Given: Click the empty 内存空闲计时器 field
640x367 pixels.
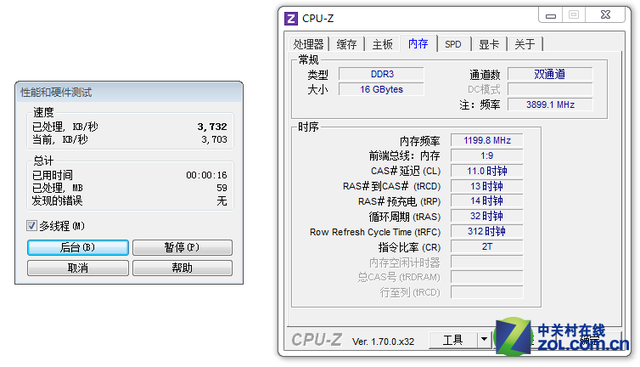Looking at the screenshot, I should pyautogui.click(x=487, y=262).
